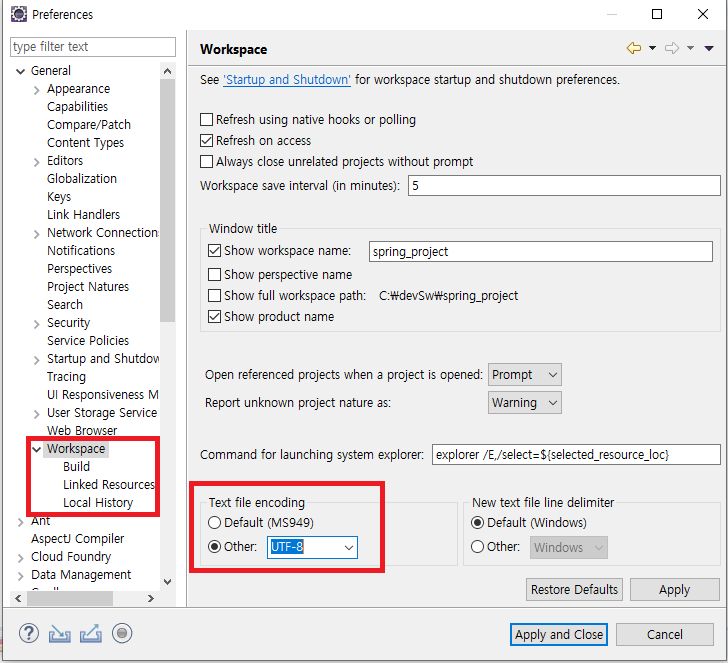
Task: Click the Cancel button
Action: tap(665, 634)
